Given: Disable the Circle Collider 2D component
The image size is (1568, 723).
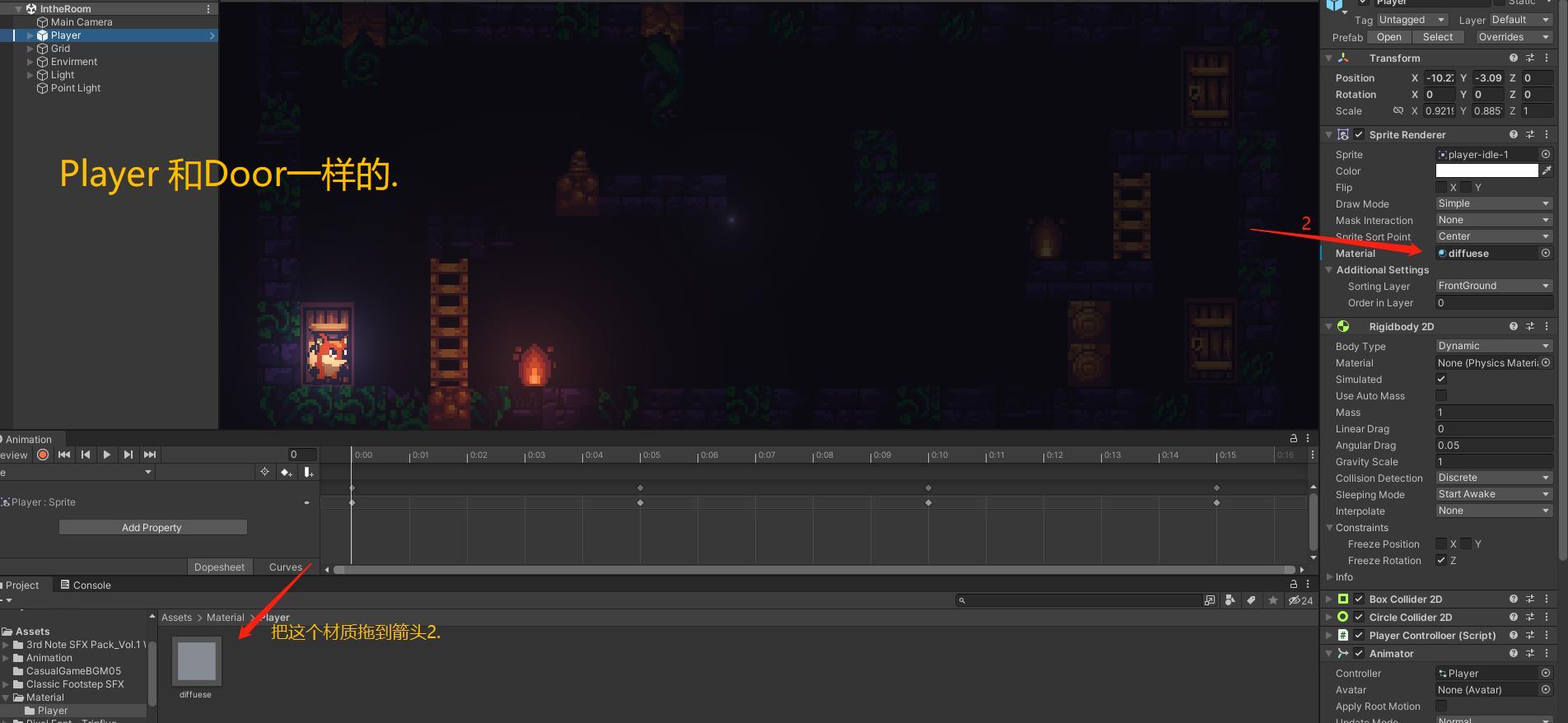Looking at the screenshot, I should click(x=1360, y=617).
